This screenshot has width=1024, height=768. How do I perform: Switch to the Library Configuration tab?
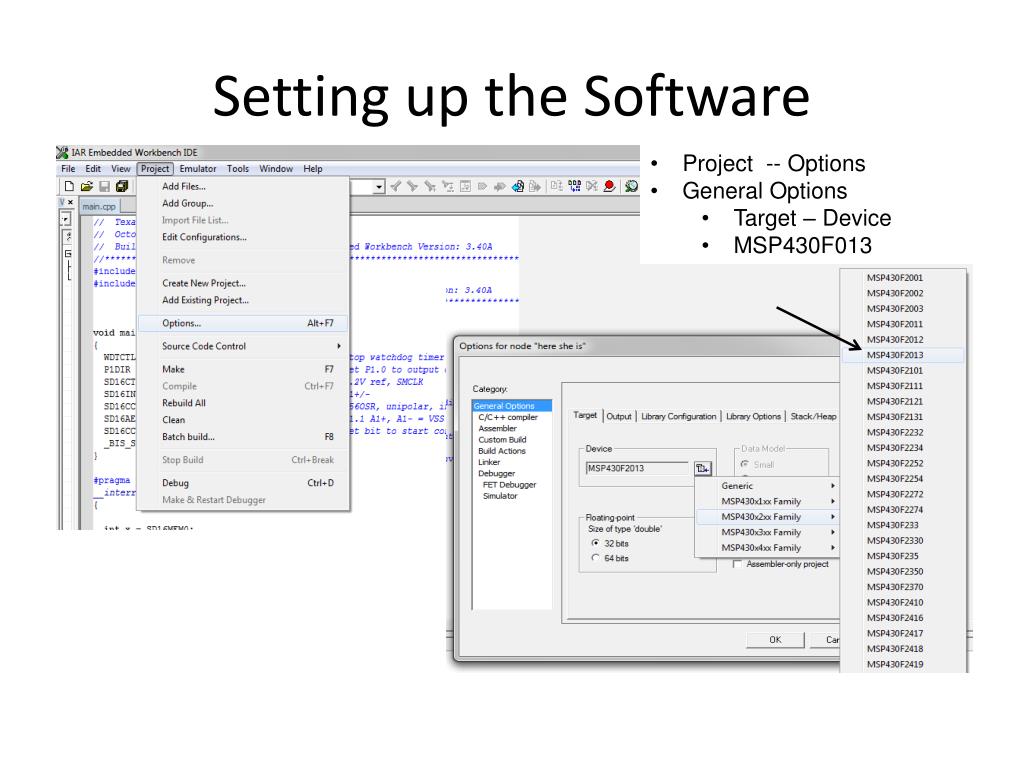[x=679, y=416]
